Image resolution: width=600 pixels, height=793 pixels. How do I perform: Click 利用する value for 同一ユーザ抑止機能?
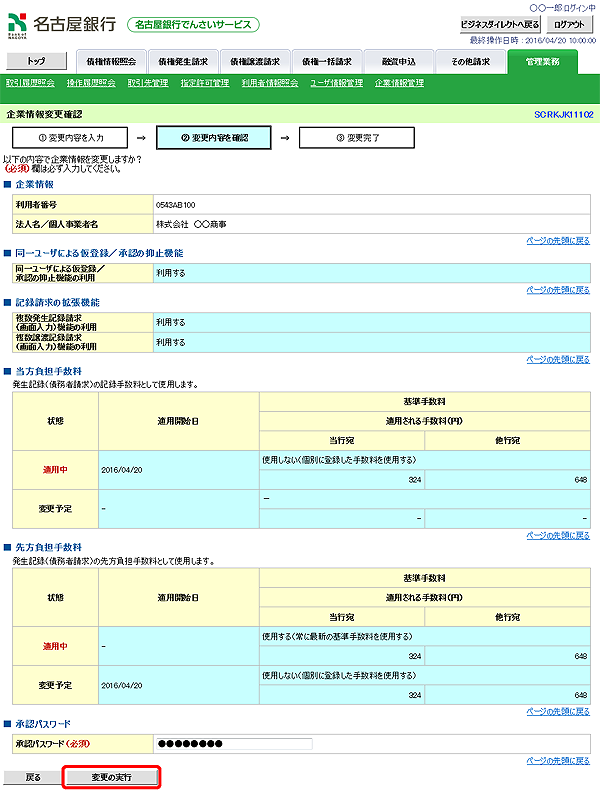171,273
